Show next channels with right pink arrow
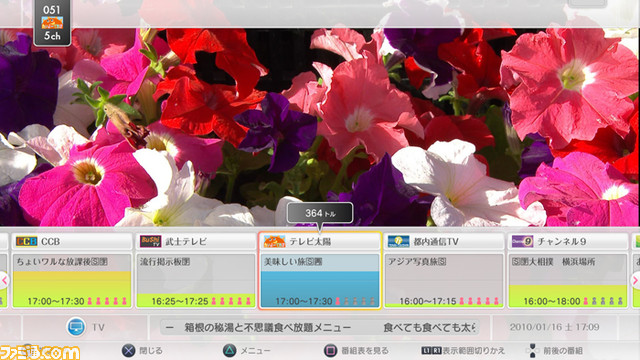The image size is (640, 360). (636, 280)
